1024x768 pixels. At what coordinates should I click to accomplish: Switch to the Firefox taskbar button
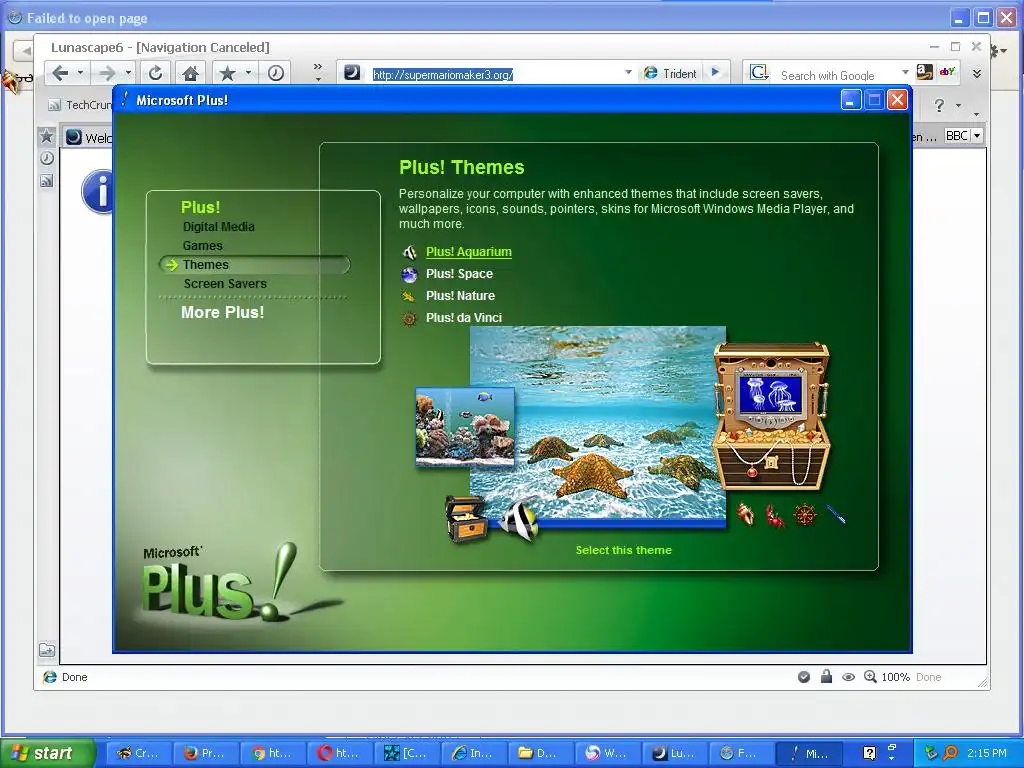pos(205,753)
